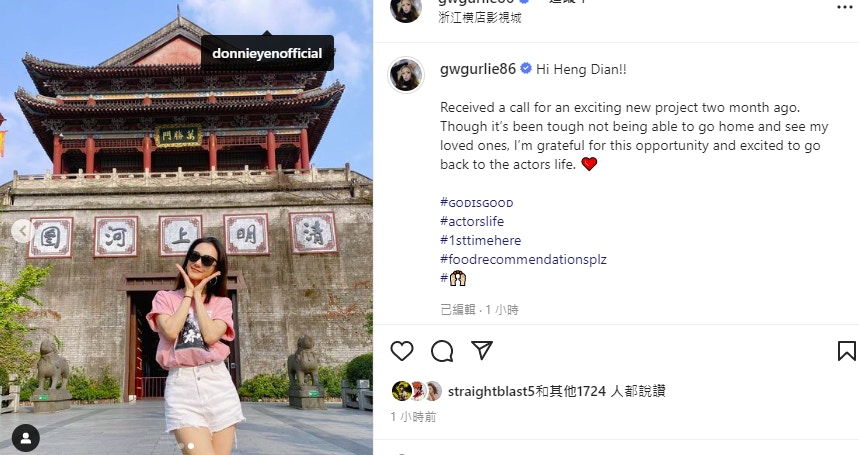
Task: Open gwgurlie86 profile avatar in caption
Action: (x=406, y=75)
